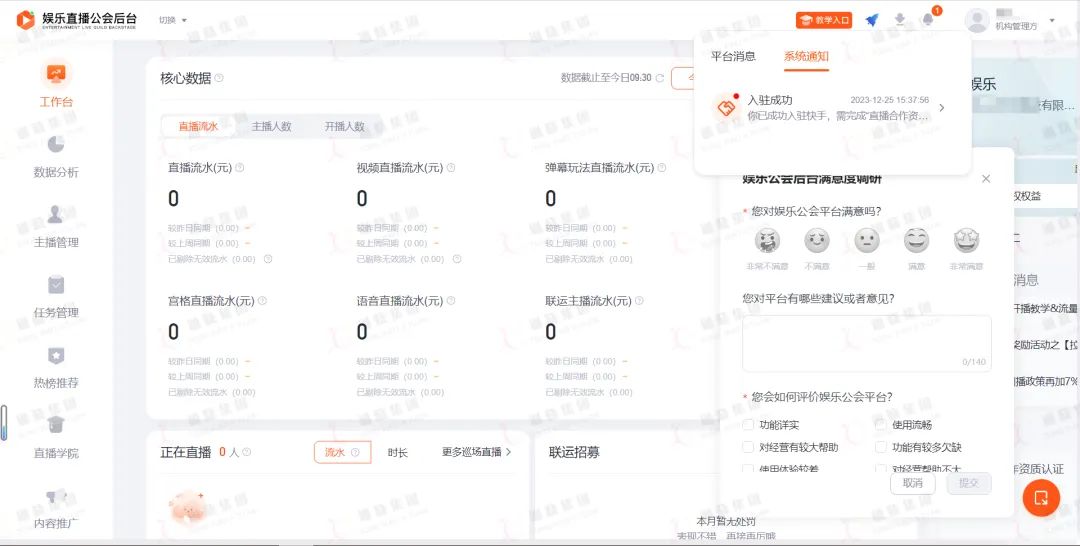The height and width of the screenshot is (546, 1080).
Task: Click the 教学入口 button
Action: pos(824,20)
